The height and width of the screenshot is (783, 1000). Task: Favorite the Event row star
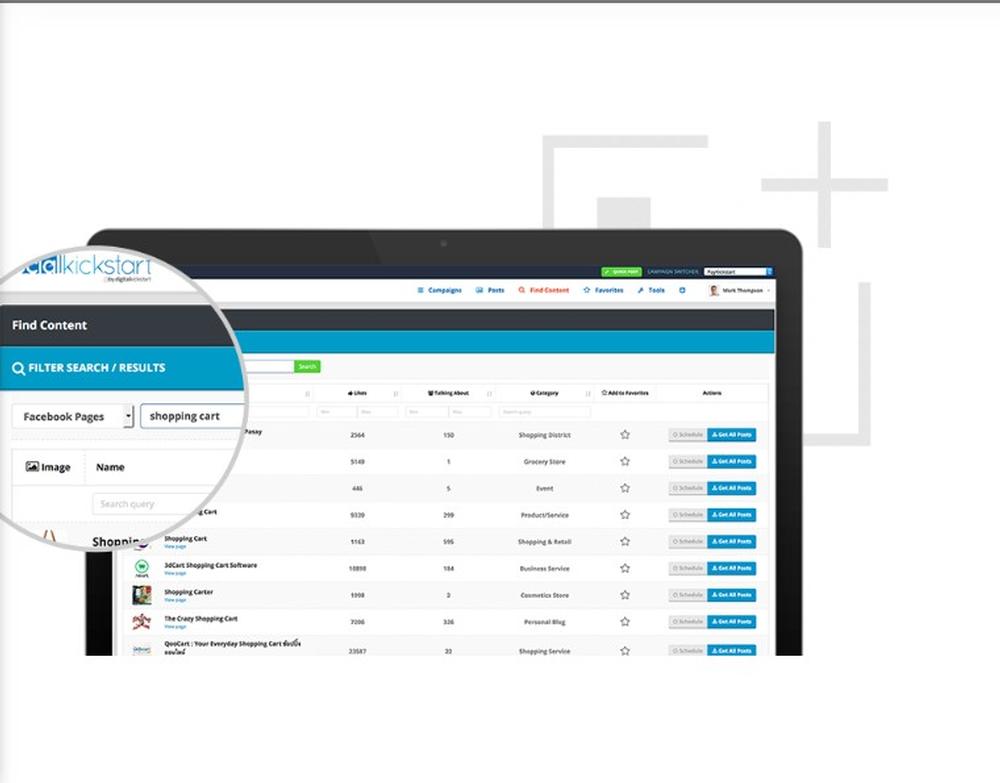tap(625, 488)
